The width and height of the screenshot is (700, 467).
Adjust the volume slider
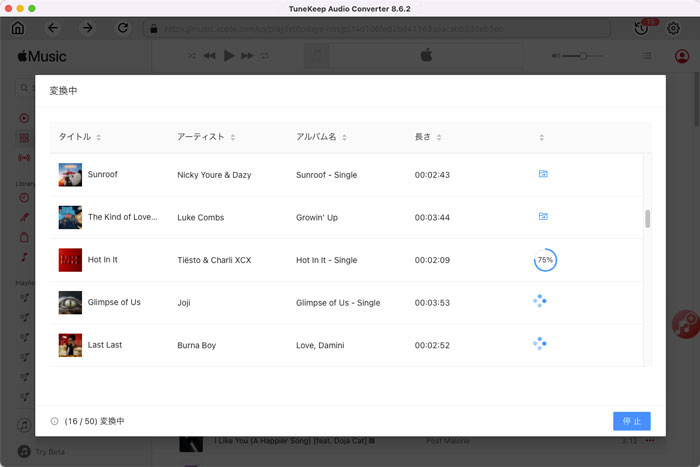[x=582, y=56]
